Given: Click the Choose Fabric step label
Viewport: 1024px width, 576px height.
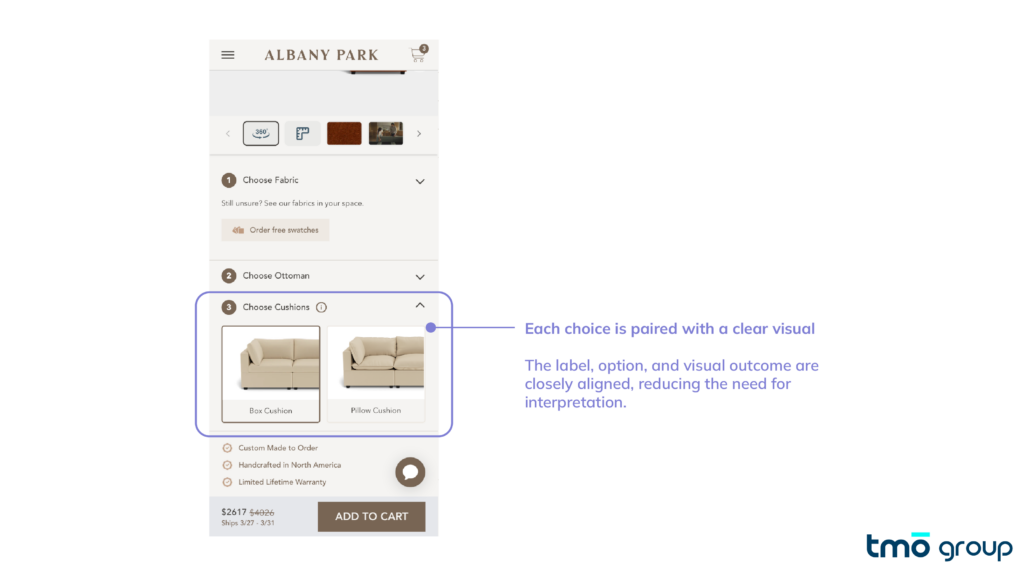Looking at the screenshot, I should [270, 180].
